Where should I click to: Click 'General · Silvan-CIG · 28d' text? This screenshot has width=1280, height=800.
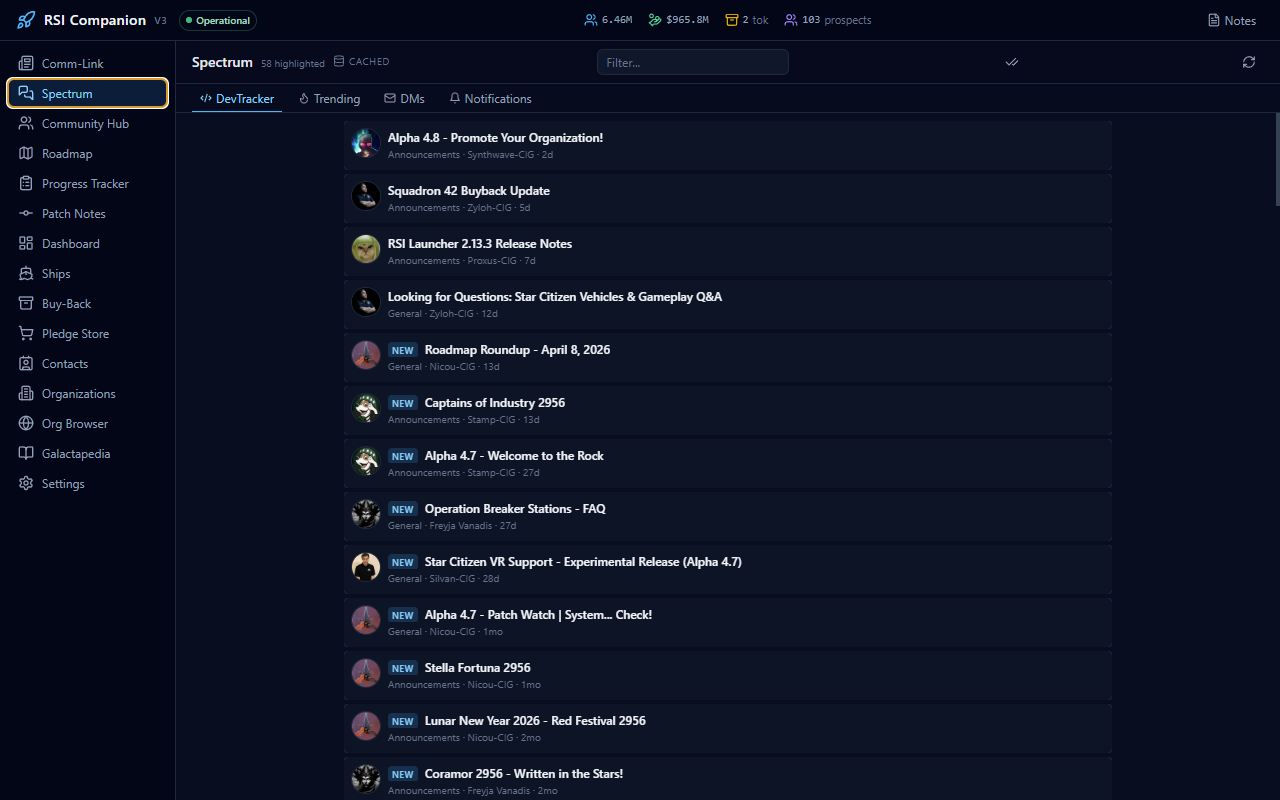[443, 579]
